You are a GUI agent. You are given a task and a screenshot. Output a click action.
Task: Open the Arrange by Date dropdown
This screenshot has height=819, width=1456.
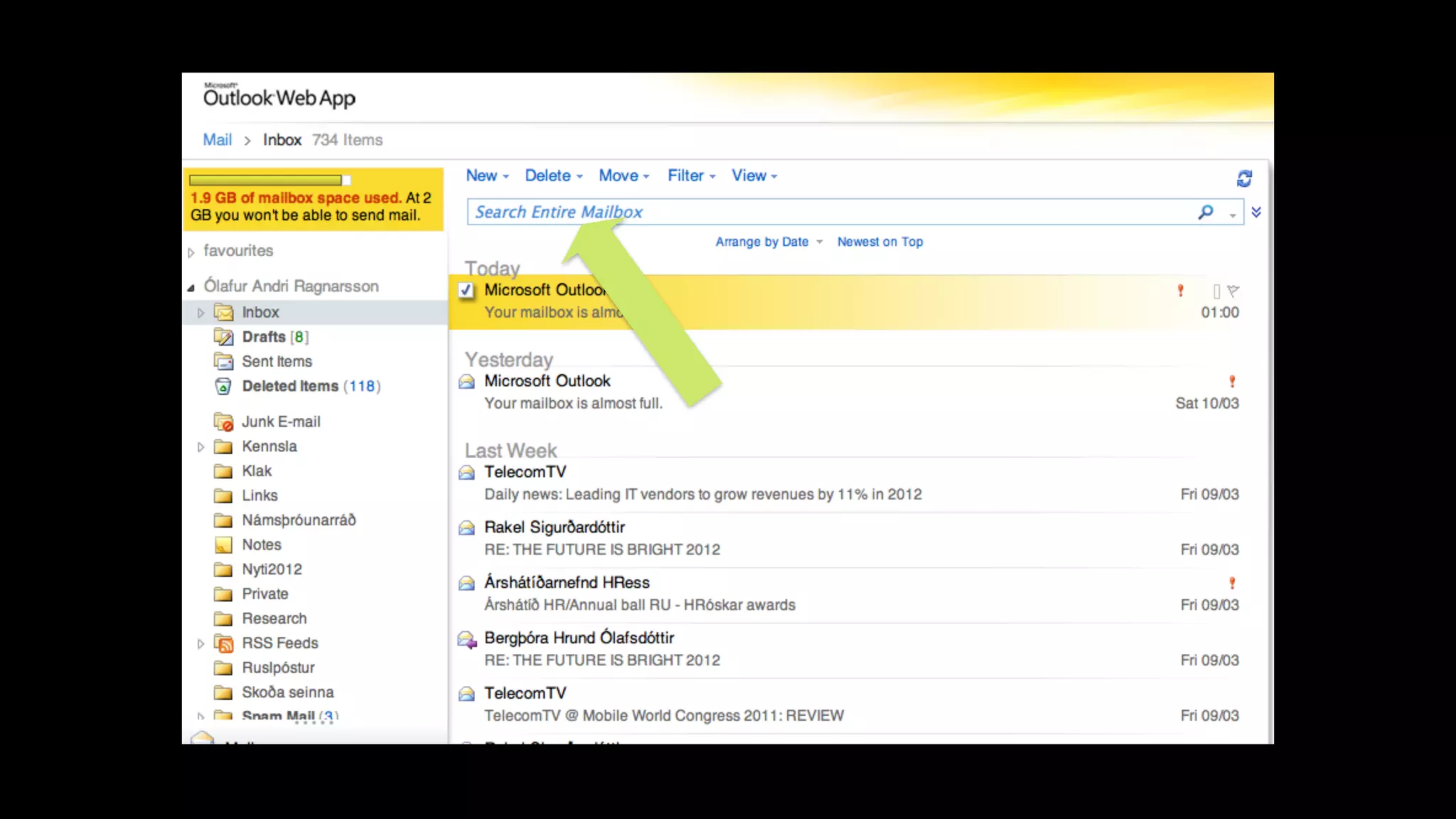768,242
